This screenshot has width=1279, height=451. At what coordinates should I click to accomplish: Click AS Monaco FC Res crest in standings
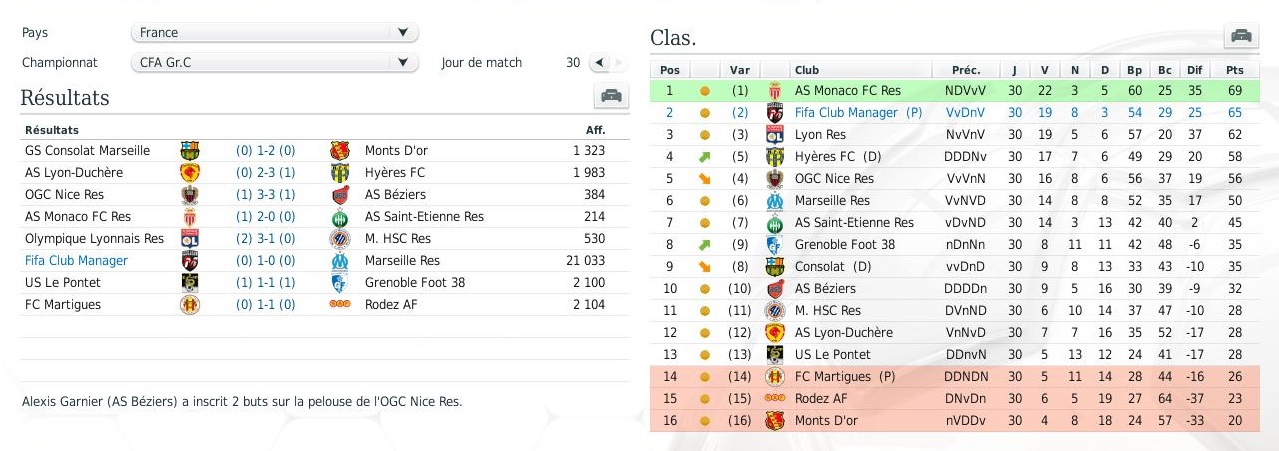click(x=774, y=91)
